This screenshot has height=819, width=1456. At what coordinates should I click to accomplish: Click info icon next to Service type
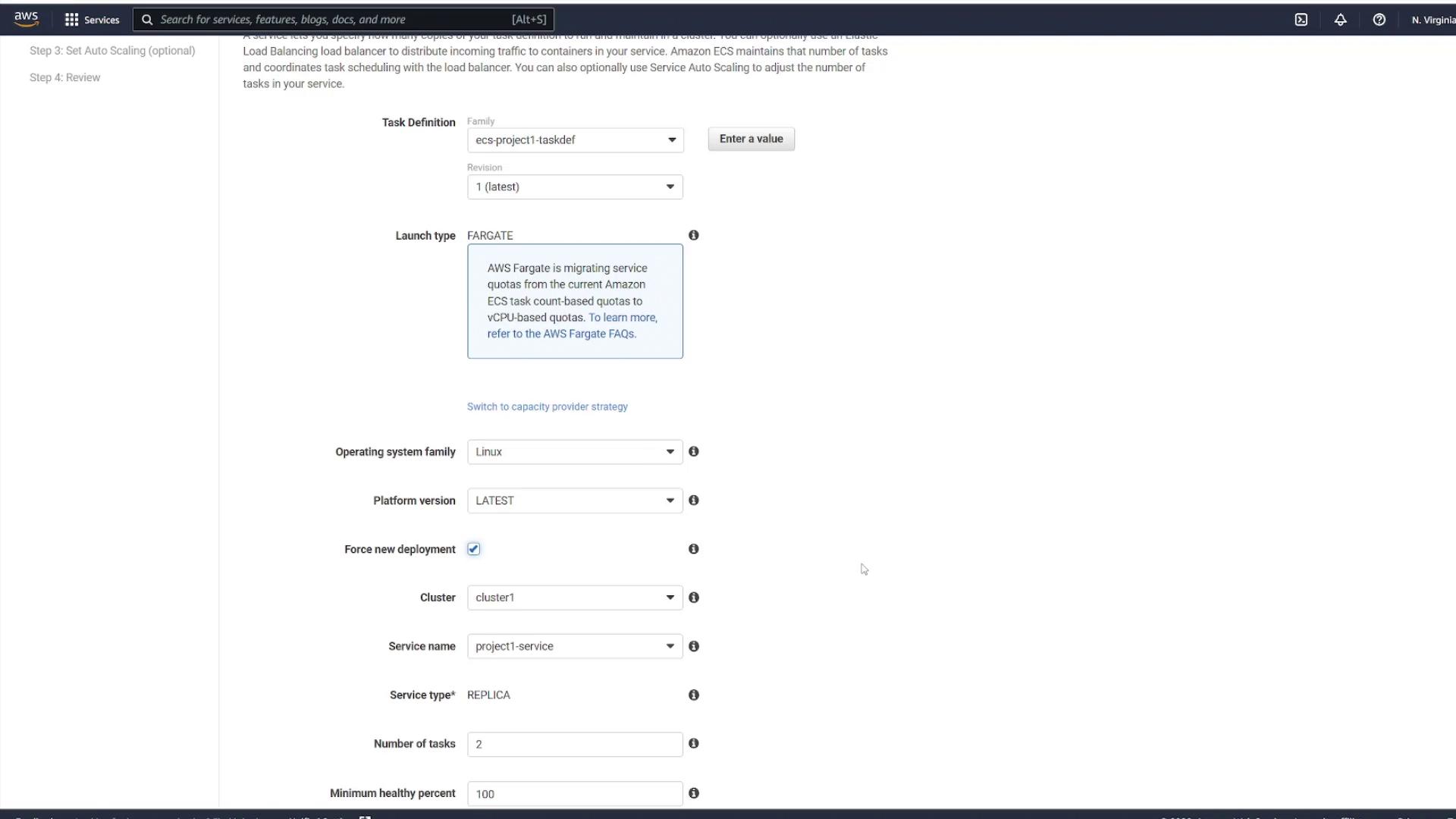tap(693, 695)
